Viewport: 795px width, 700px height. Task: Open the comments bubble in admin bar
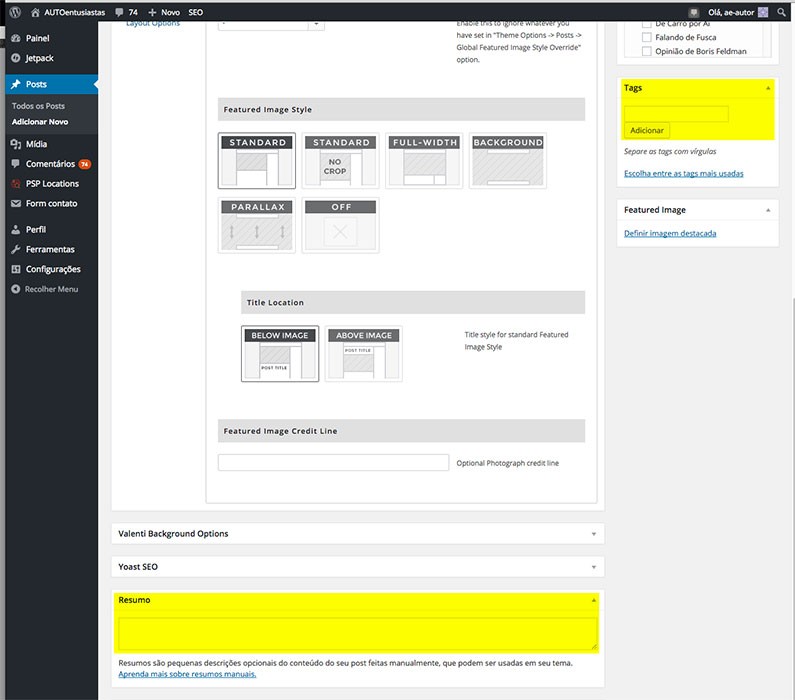pos(126,11)
